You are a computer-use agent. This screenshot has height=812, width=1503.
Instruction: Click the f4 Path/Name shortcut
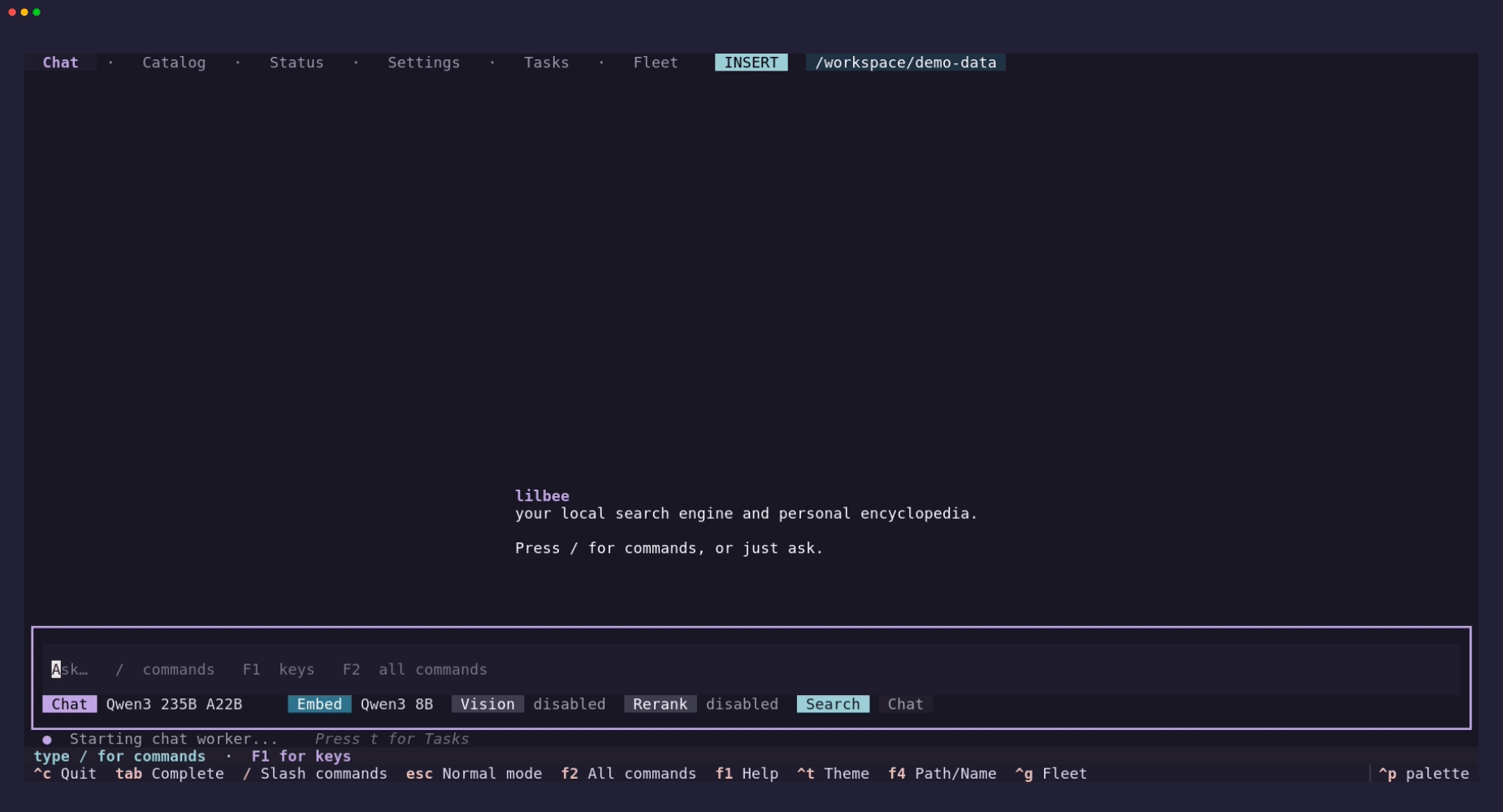[x=942, y=774]
